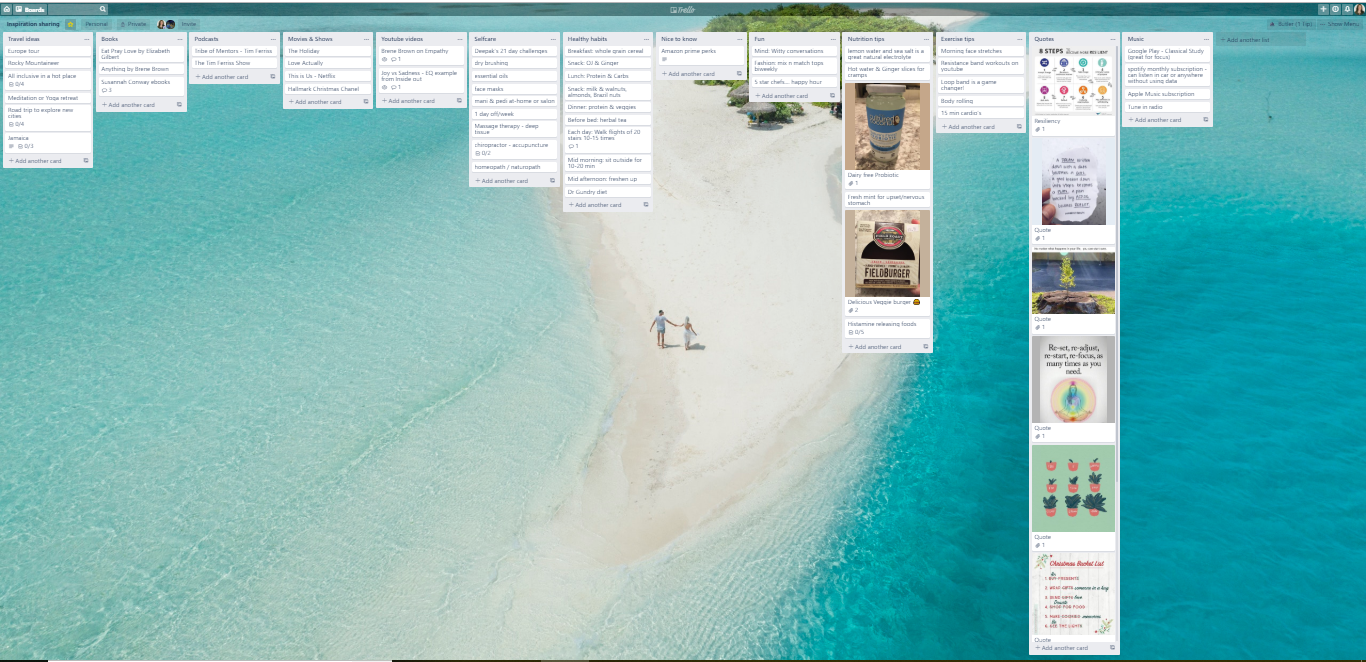The image size is (1366, 662).
Task: Click template icon in Youtube videos list
Action: point(460,101)
